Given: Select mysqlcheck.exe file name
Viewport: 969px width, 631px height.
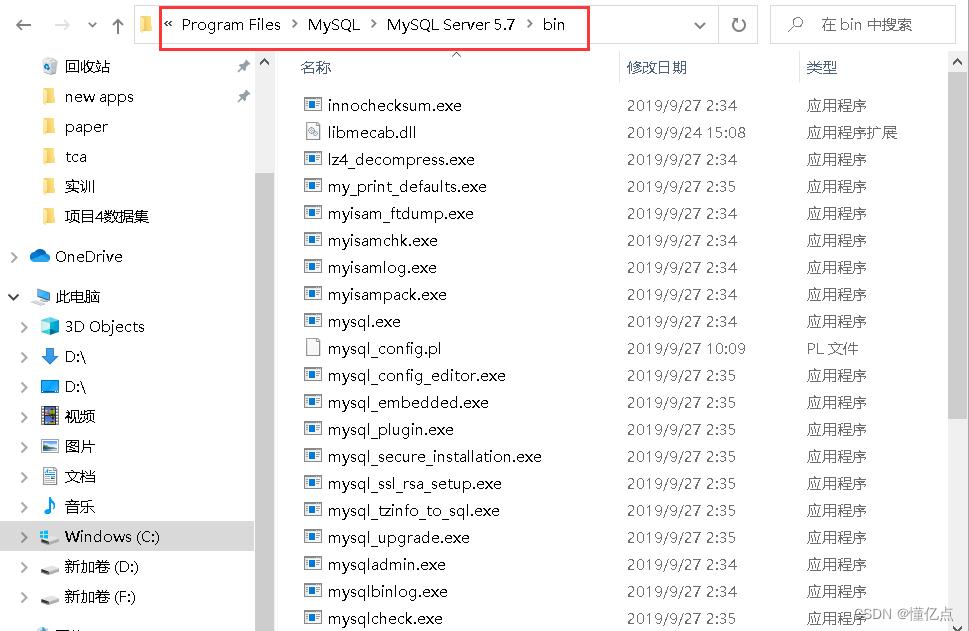Looking at the screenshot, I should tap(385, 619).
